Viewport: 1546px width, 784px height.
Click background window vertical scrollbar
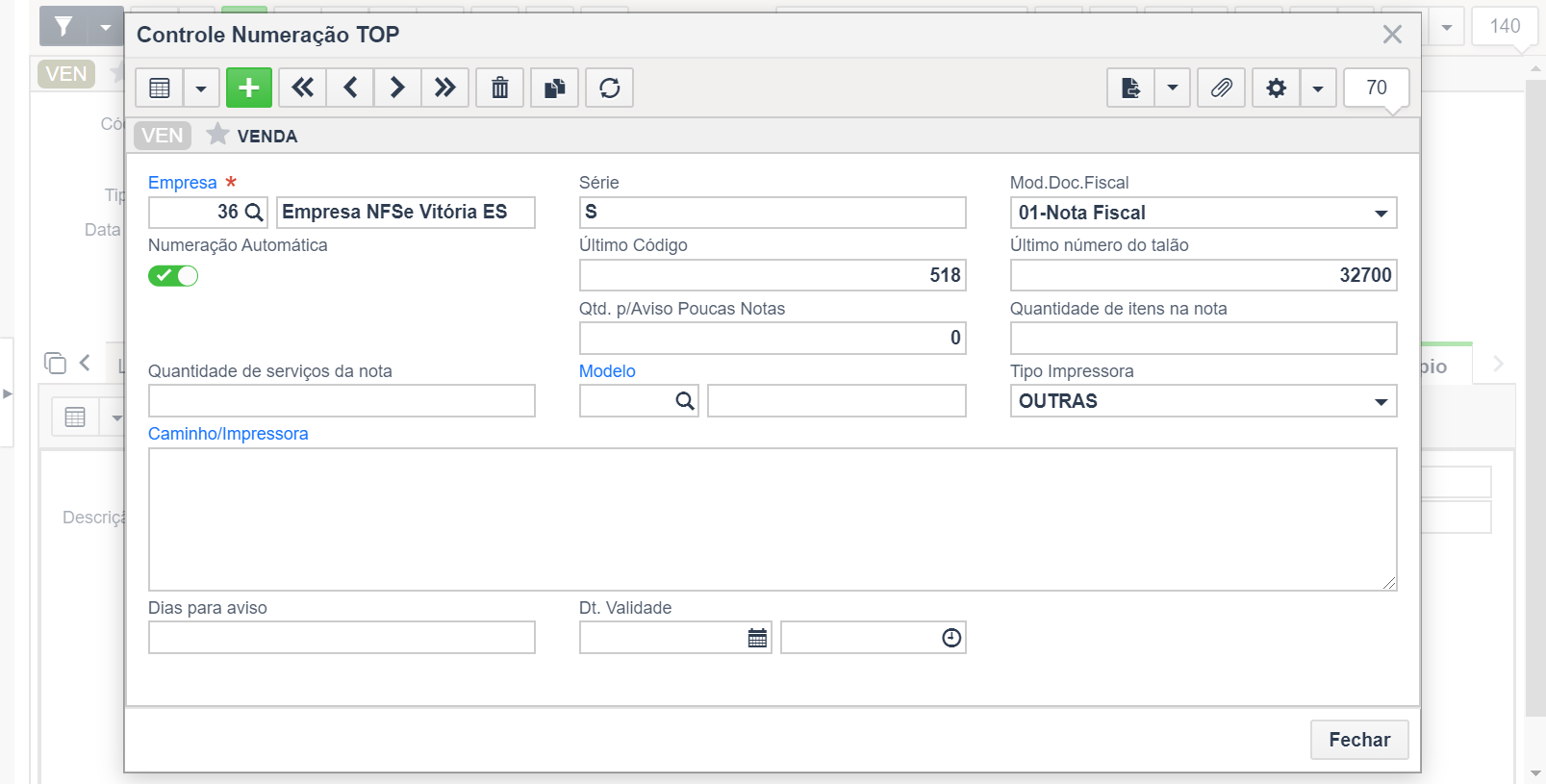(x=1535, y=396)
